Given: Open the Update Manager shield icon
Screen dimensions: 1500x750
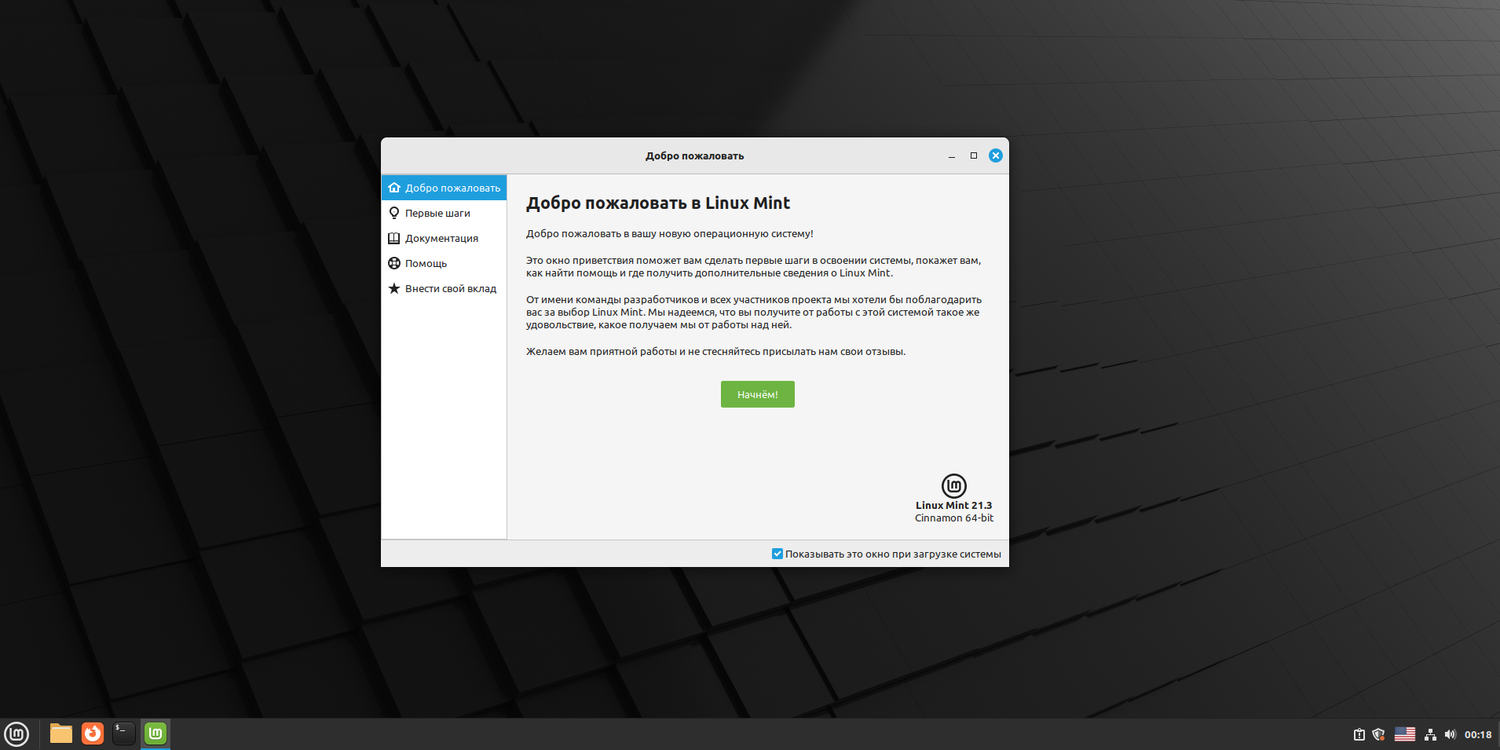Looking at the screenshot, I should coord(1379,734).
